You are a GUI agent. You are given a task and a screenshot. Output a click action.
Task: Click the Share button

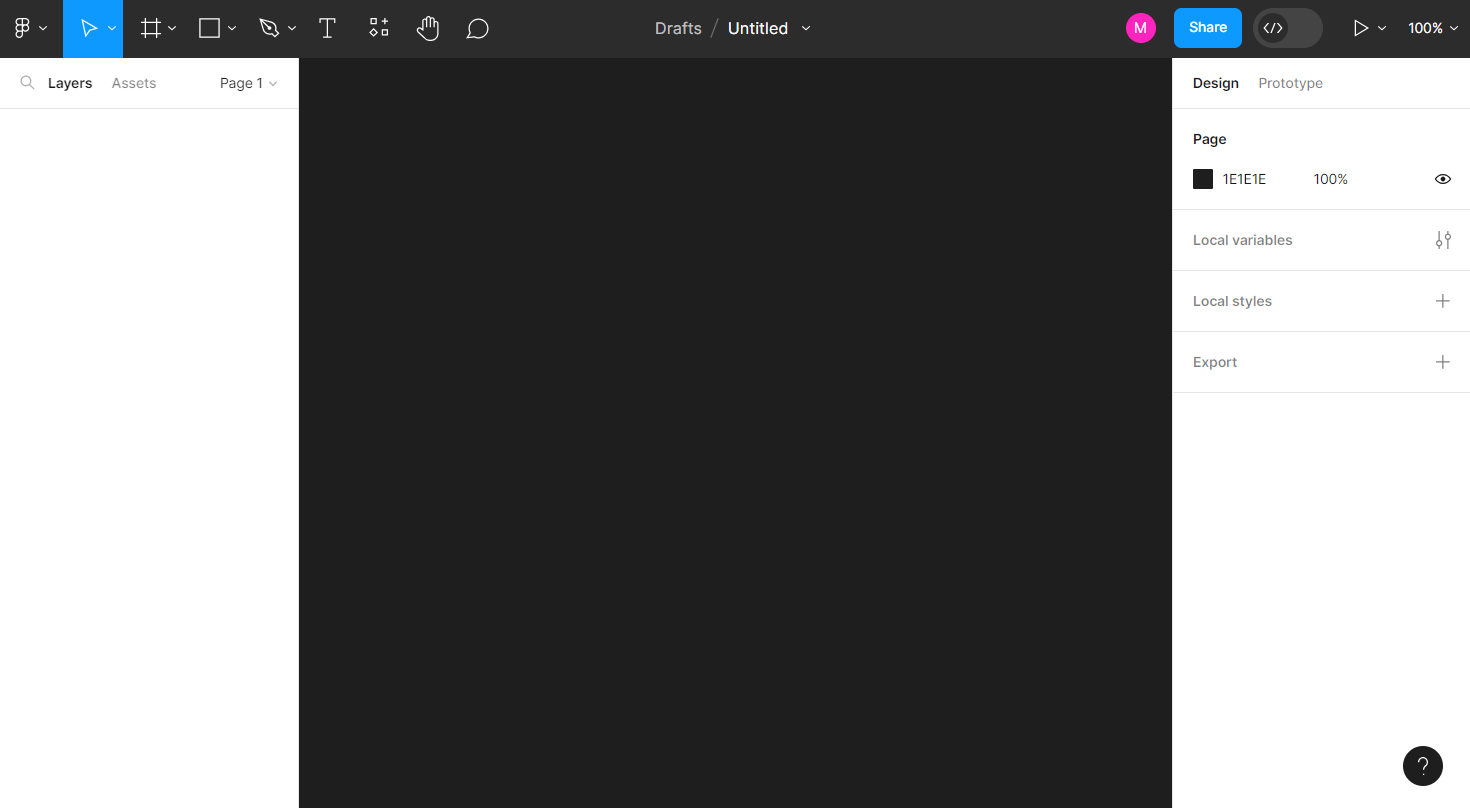click(x=1207, y=28)
